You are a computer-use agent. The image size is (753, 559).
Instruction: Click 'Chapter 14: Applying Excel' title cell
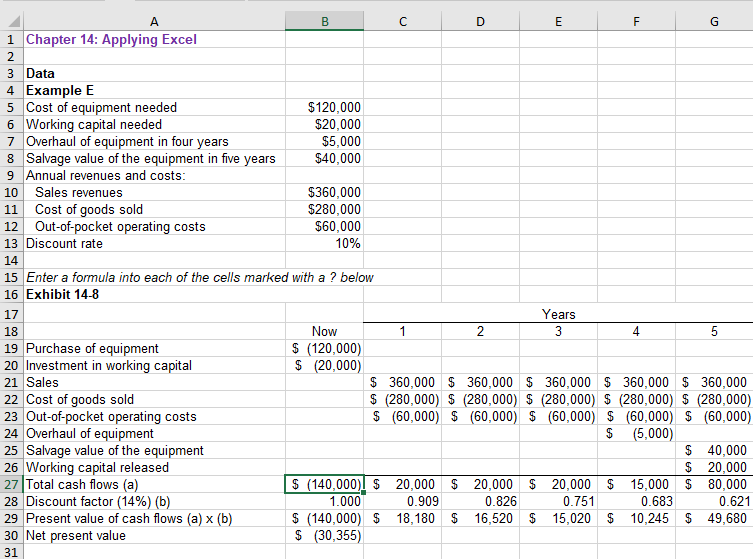pyautogui.click(x=154, y=39)
